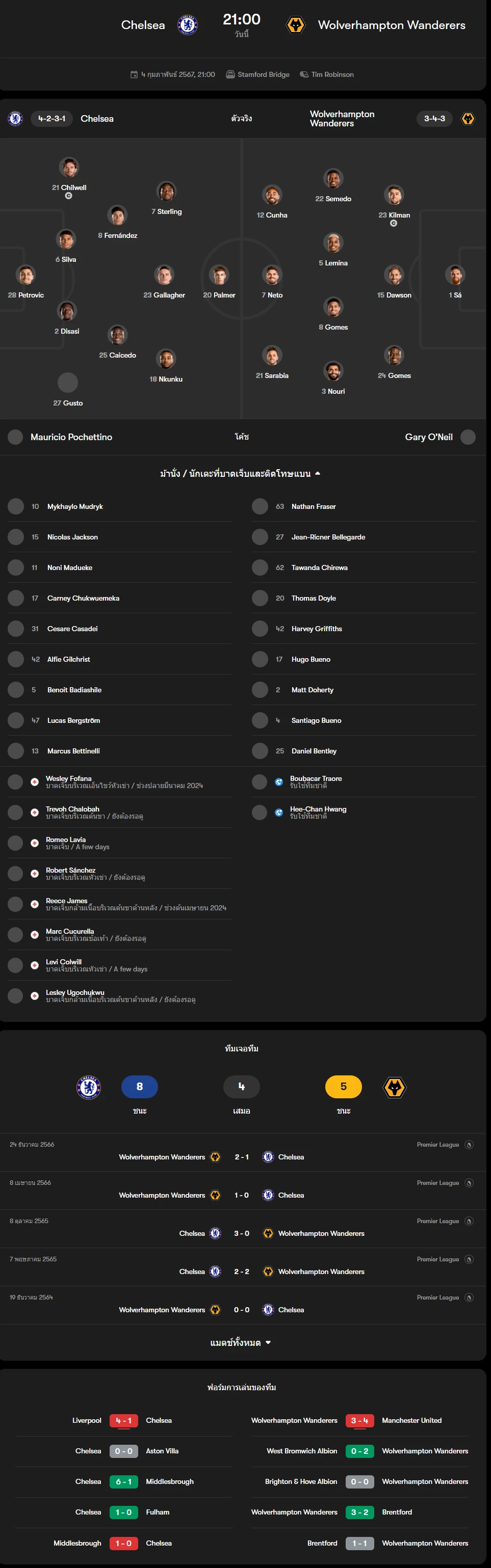491x1568 pixels.
Task: Click the injury icon next to Wesley Fofana
Action: click(x=35, y=781)
